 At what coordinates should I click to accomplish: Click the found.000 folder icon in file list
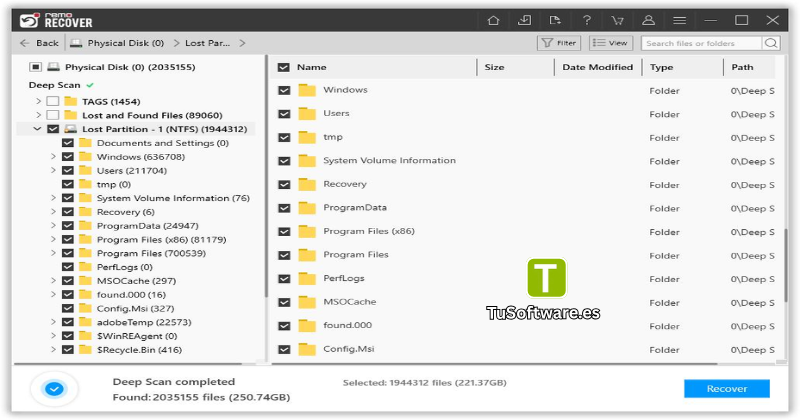point(307,326)
